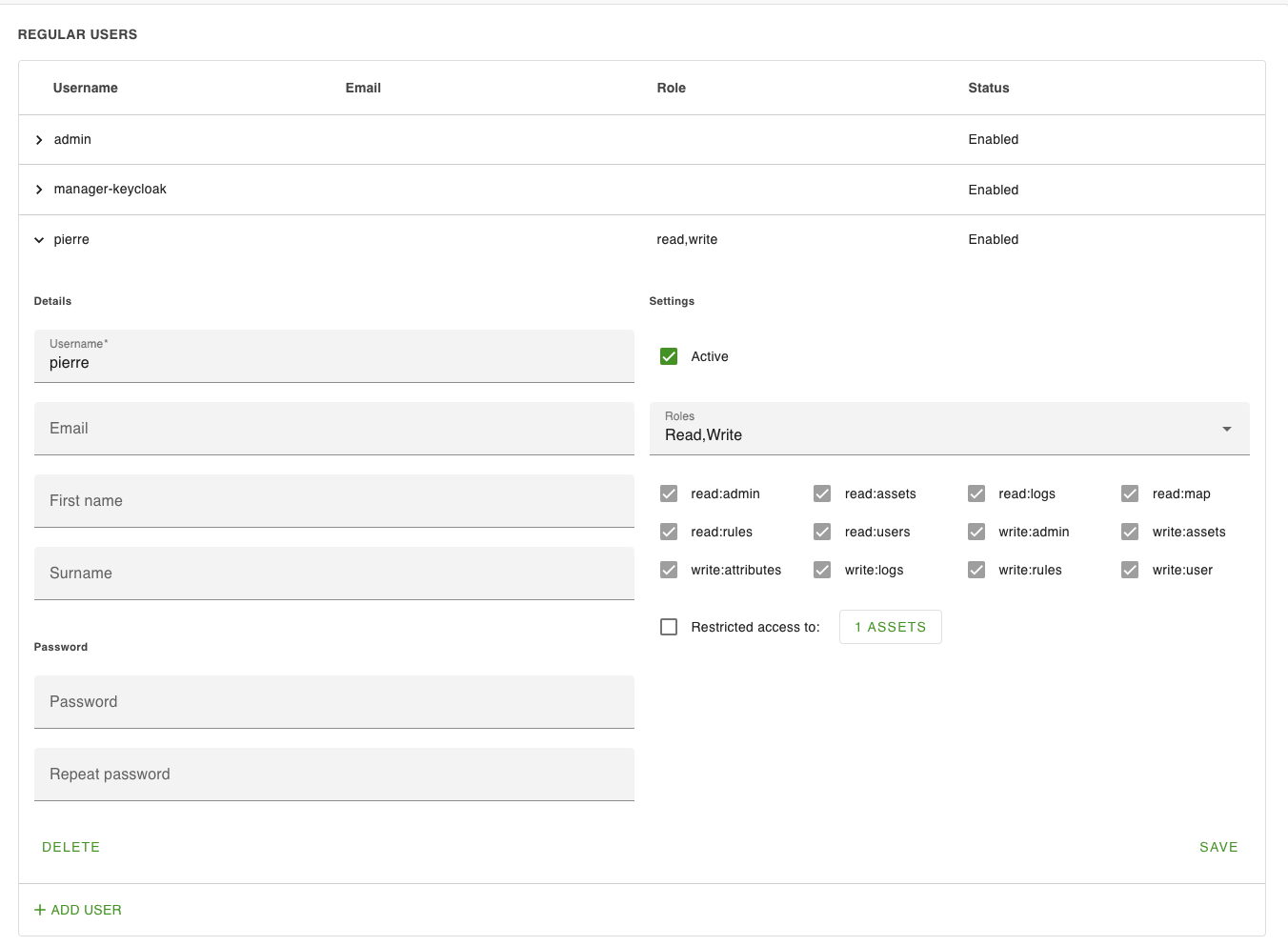The width and height of the screenshot is (1288, 946).
Task: Save the pierre user changes
Action: [x=1218, y=847]
